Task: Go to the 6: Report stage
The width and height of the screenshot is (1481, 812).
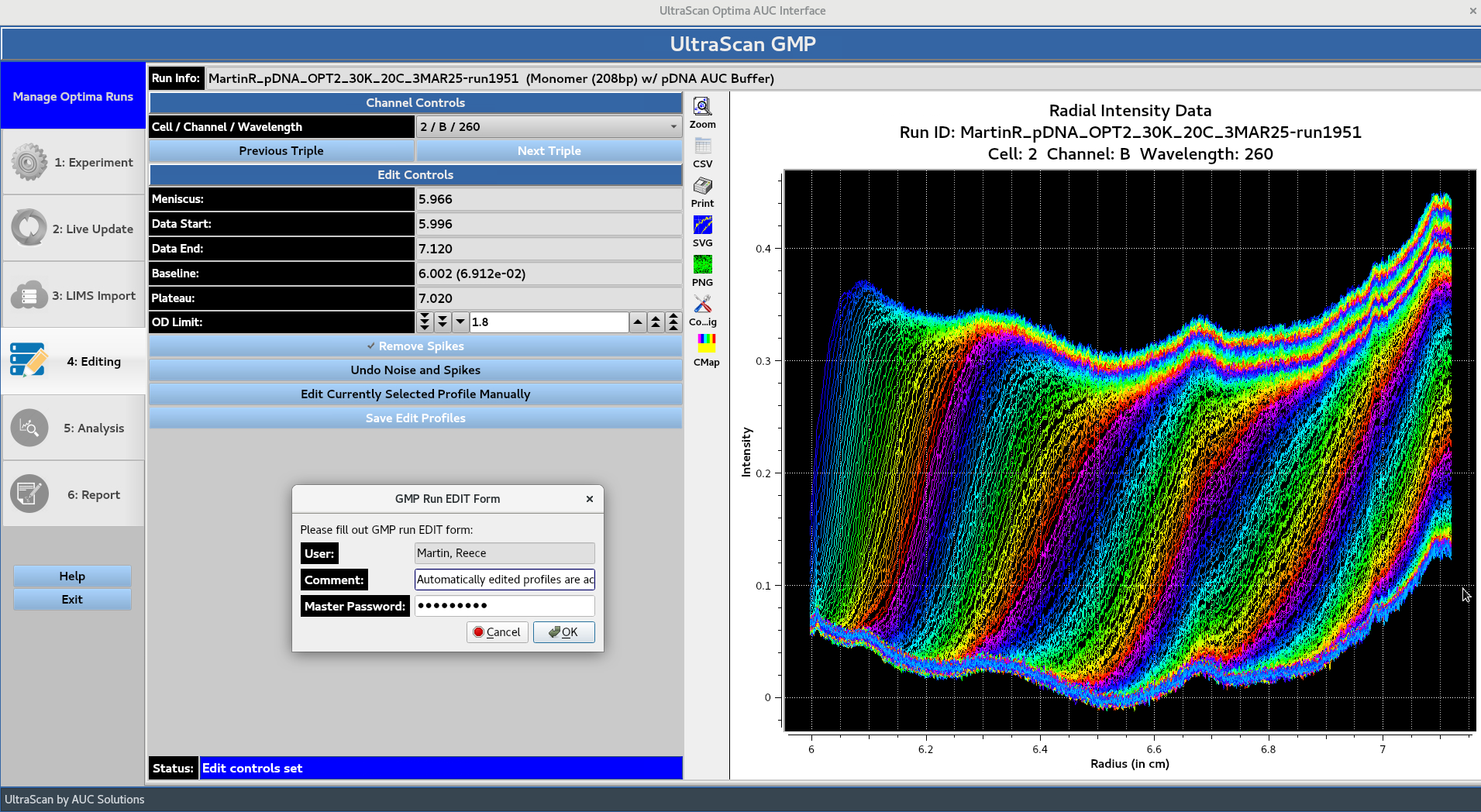Action: (73, 494)
